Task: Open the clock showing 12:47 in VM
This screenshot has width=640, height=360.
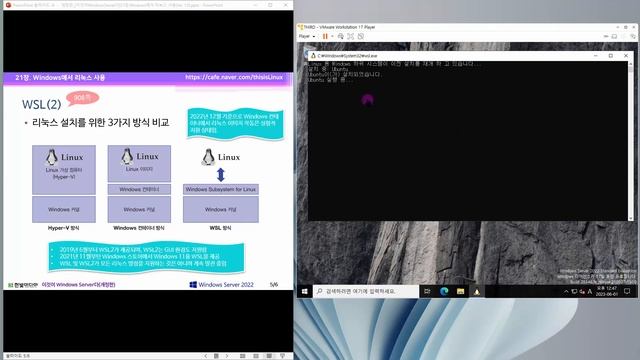Action: 606,291
